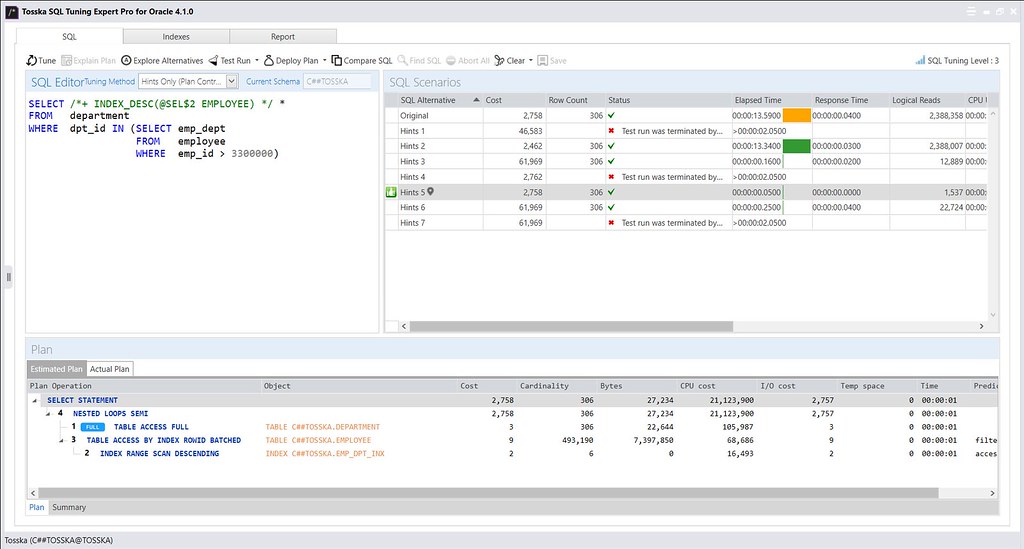Select the Hints 6 row

point(686,208)
